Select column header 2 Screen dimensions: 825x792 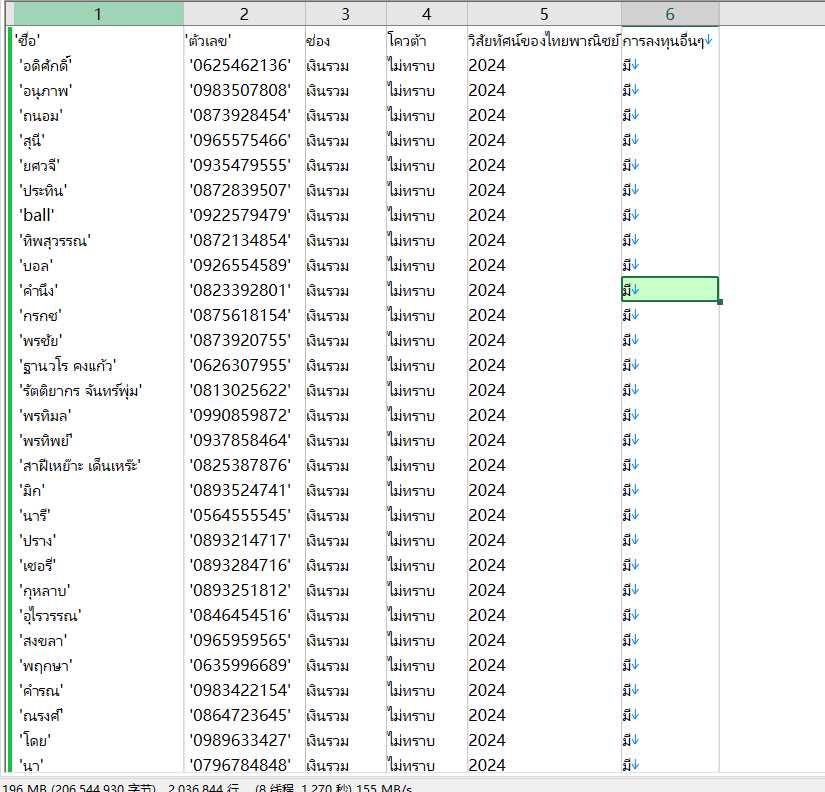click(244, 14)
